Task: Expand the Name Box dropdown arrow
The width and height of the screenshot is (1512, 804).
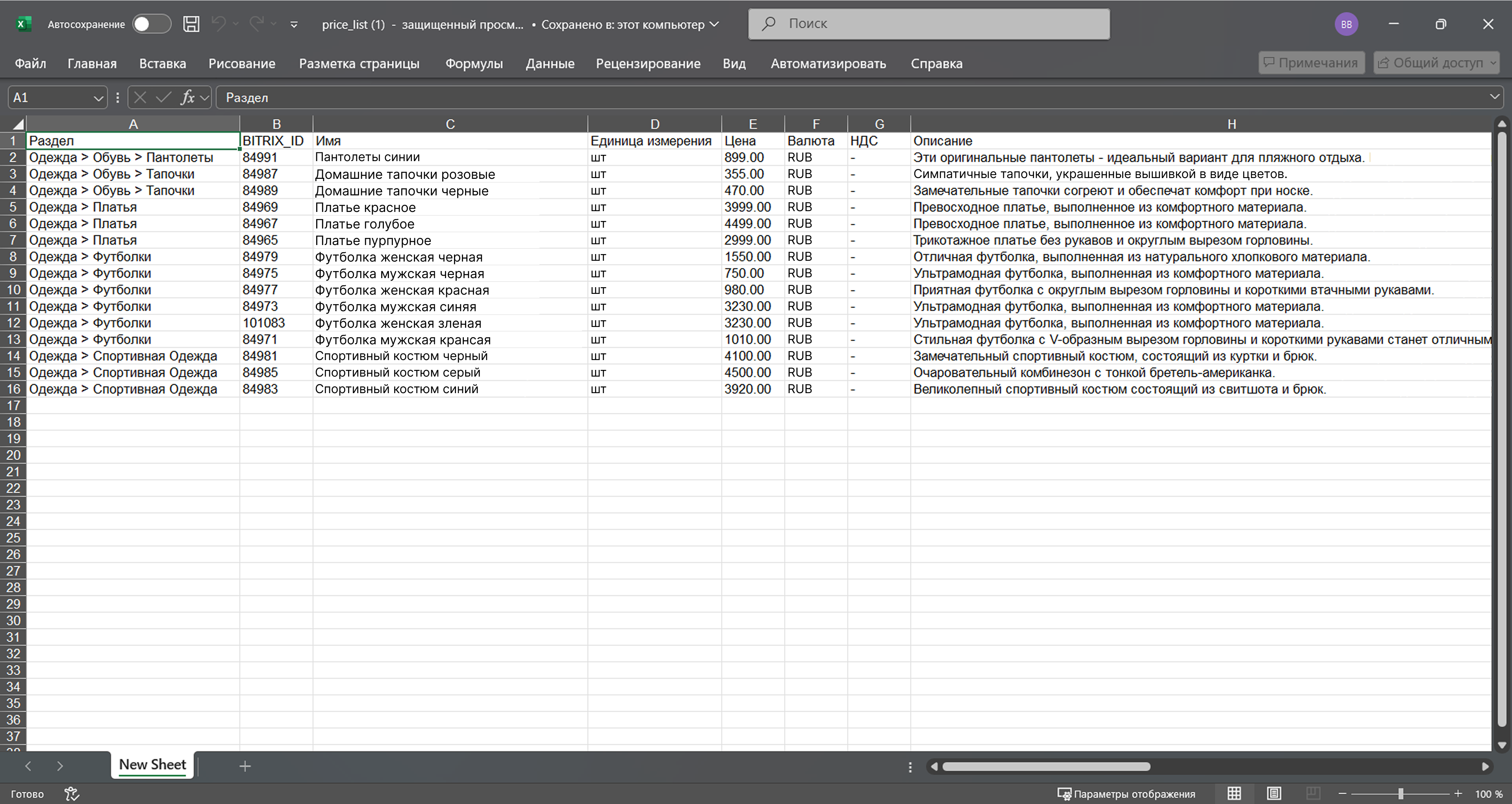Action: click(98, 98)
